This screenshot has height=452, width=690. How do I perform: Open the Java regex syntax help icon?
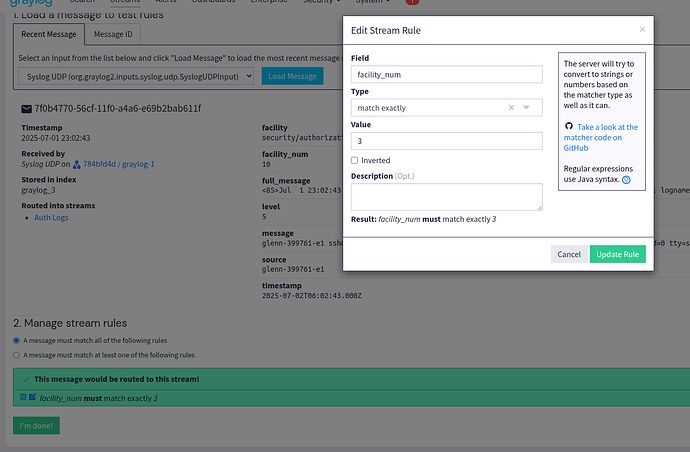(626, 180)
